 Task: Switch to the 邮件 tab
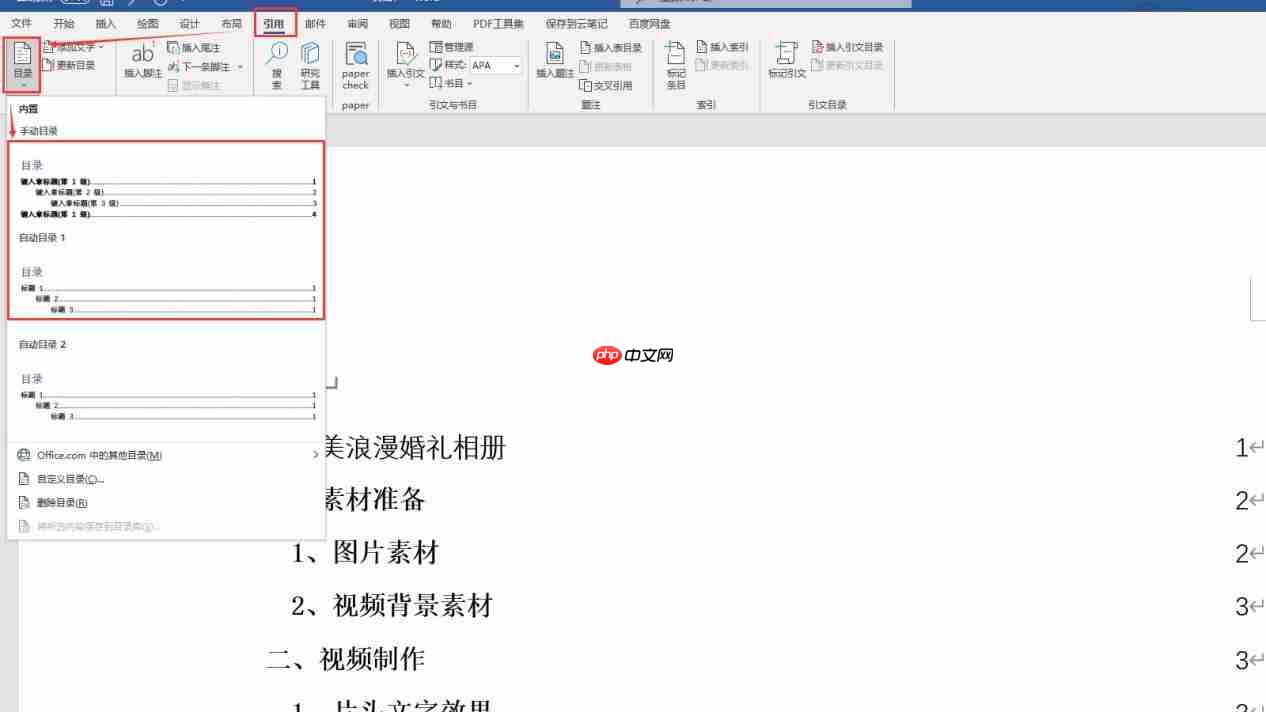pyautogui.click(x=315, y=23)
